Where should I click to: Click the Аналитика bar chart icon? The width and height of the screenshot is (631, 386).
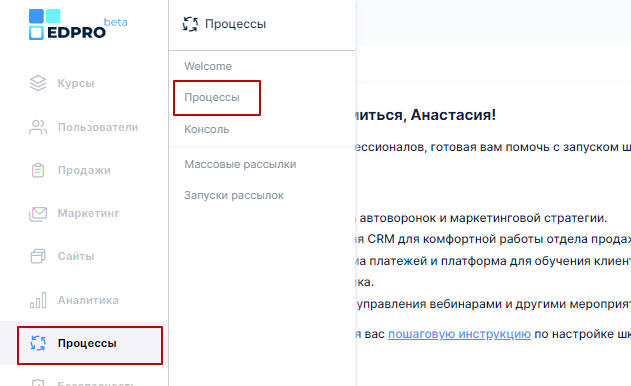[x=38, y=300]
